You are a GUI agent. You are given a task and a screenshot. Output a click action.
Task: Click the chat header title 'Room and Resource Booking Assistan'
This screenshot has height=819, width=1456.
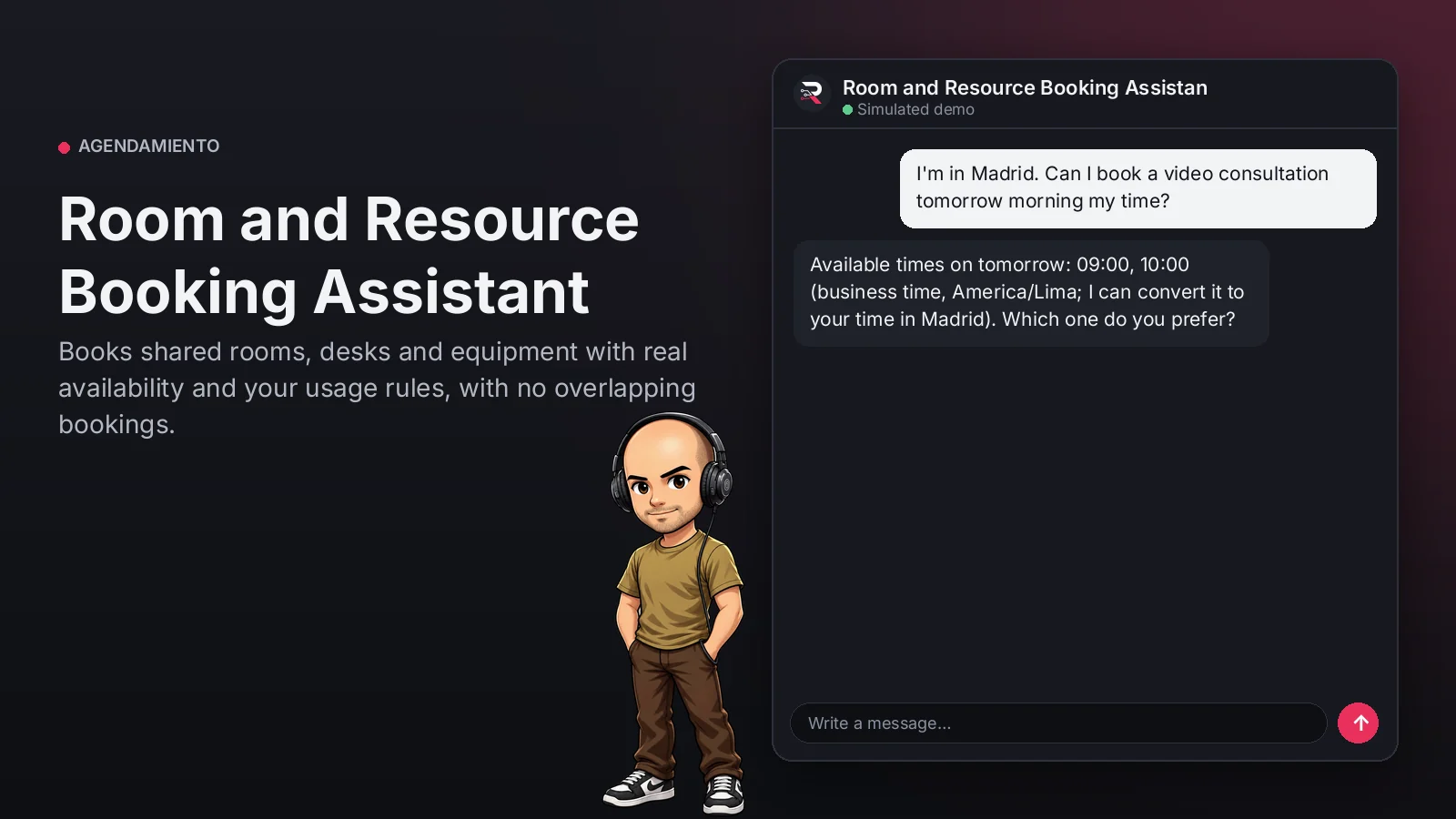(1025, 87)
